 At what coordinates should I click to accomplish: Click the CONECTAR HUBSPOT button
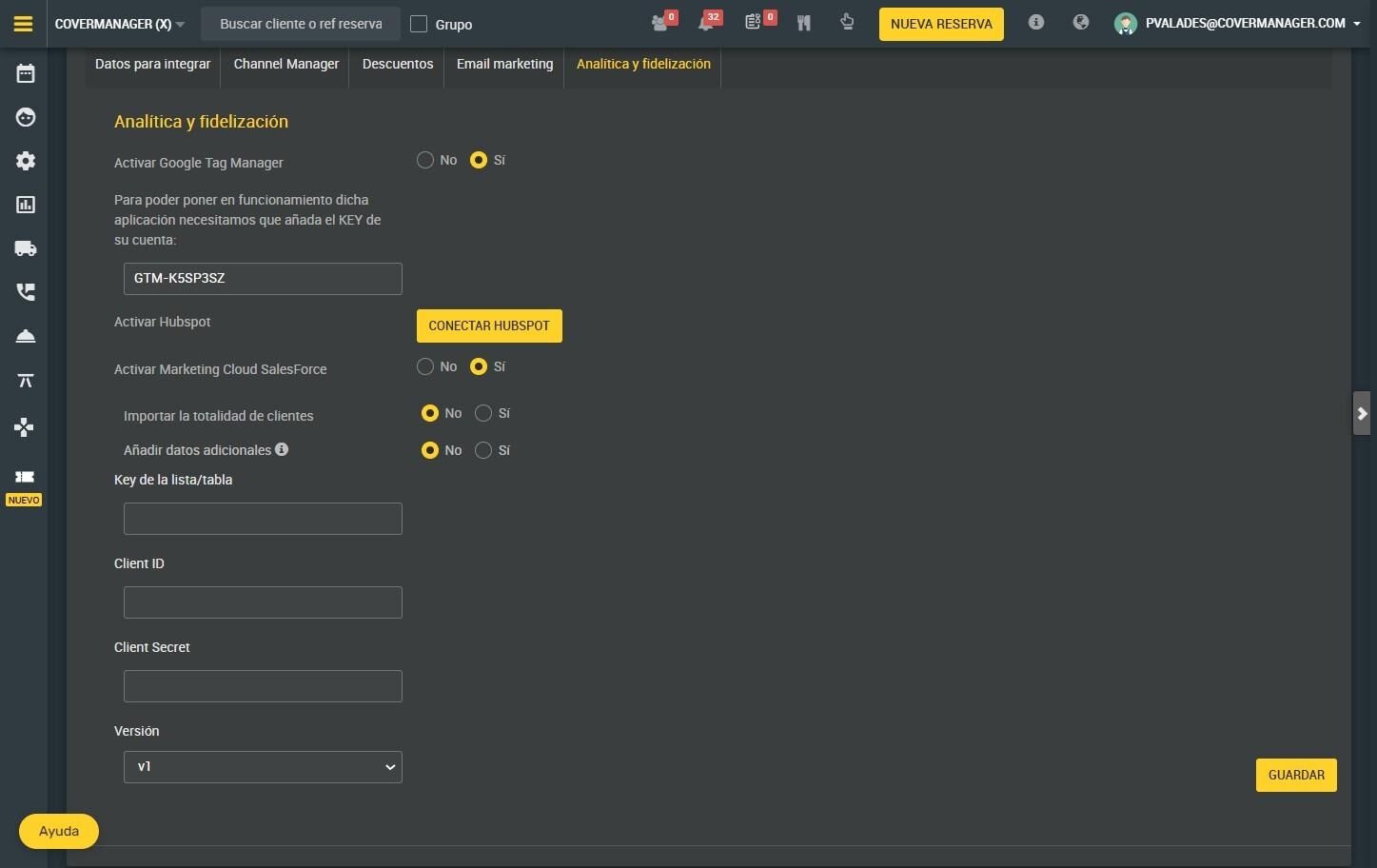click(489, 325)
